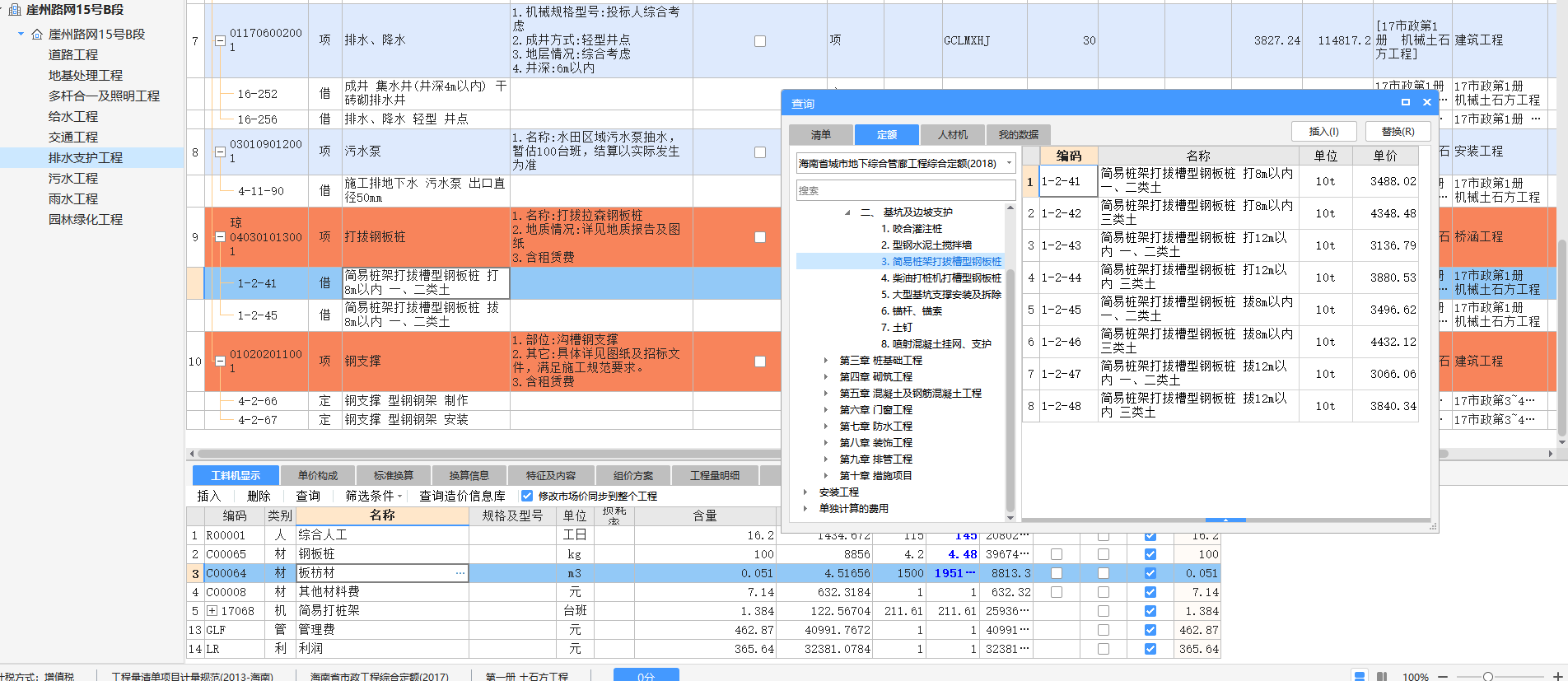This screenshot has height=681, width=1568.
Task: Click 删除 in the bottom toolbar
Action: point(259,496)
